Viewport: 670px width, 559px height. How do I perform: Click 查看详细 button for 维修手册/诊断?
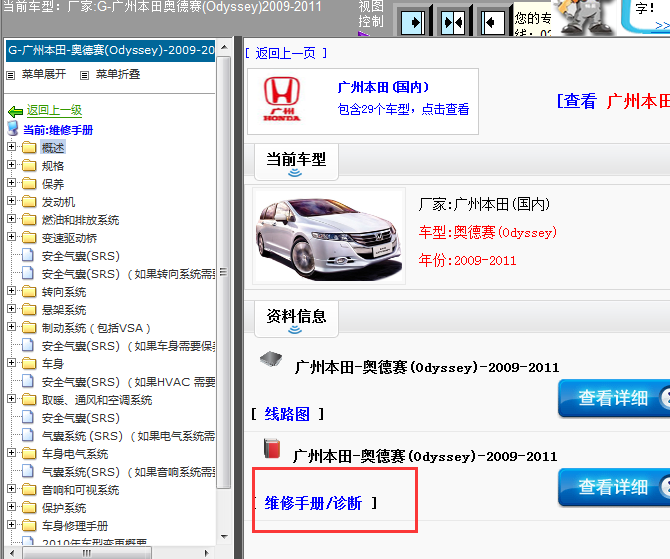(x=614, y=487)
